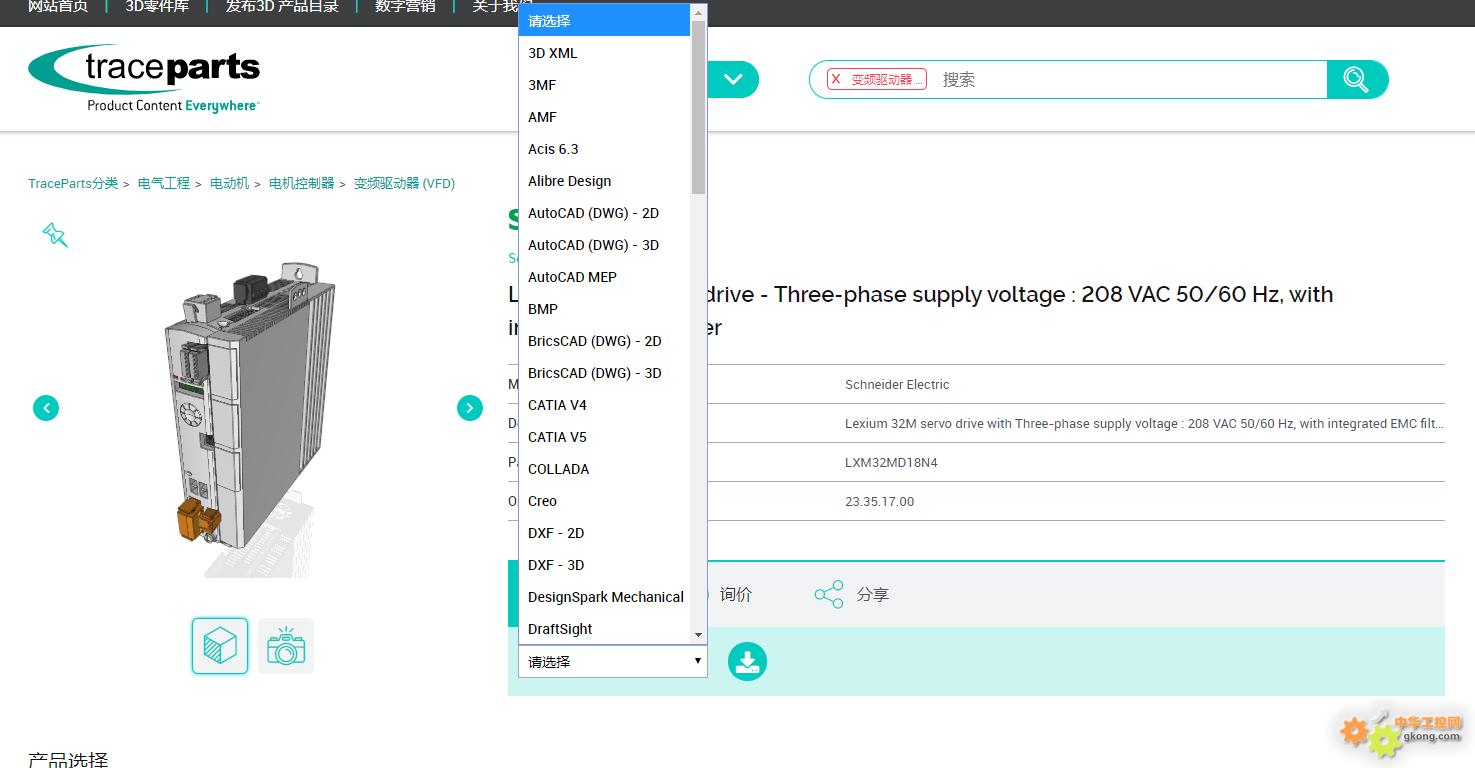
Task: Click the 分享 share label
Action: click(x=873, y=595)
